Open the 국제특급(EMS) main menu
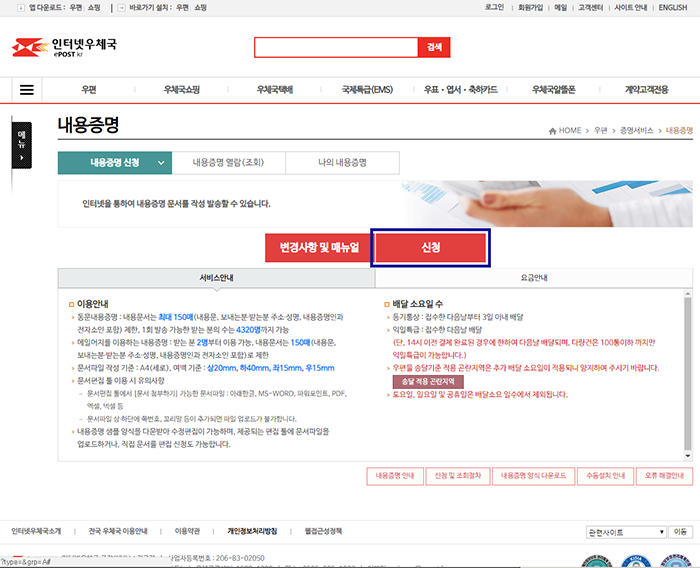700x568 pixels. (x=367, y=90)
